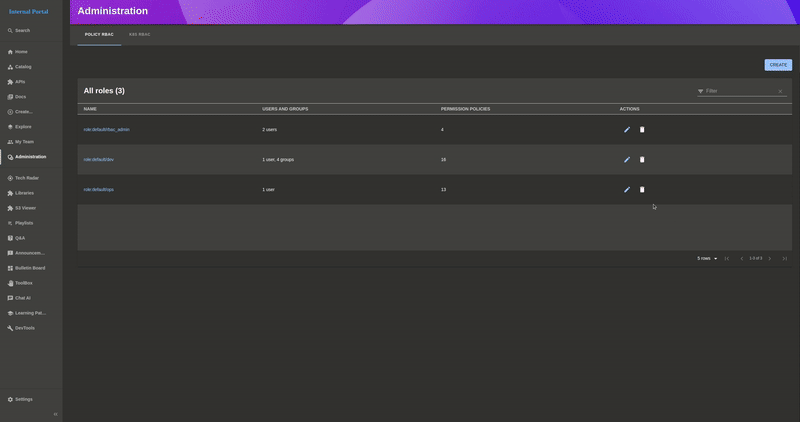800x422 pixels.
Task: Click into the Filter input field
Action: click(740, 91)
